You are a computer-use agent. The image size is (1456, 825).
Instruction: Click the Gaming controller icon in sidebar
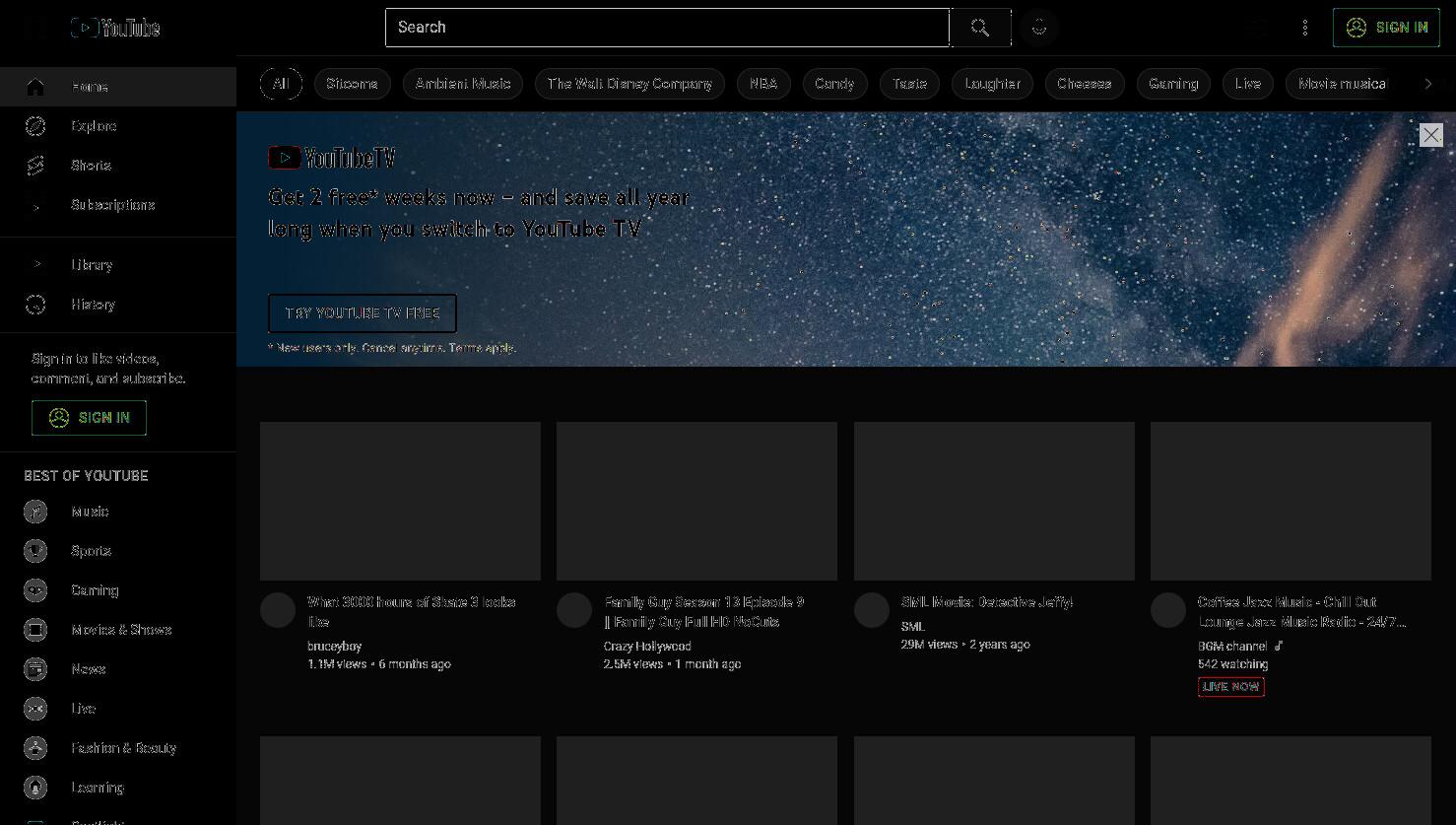(x=35, y=590)
